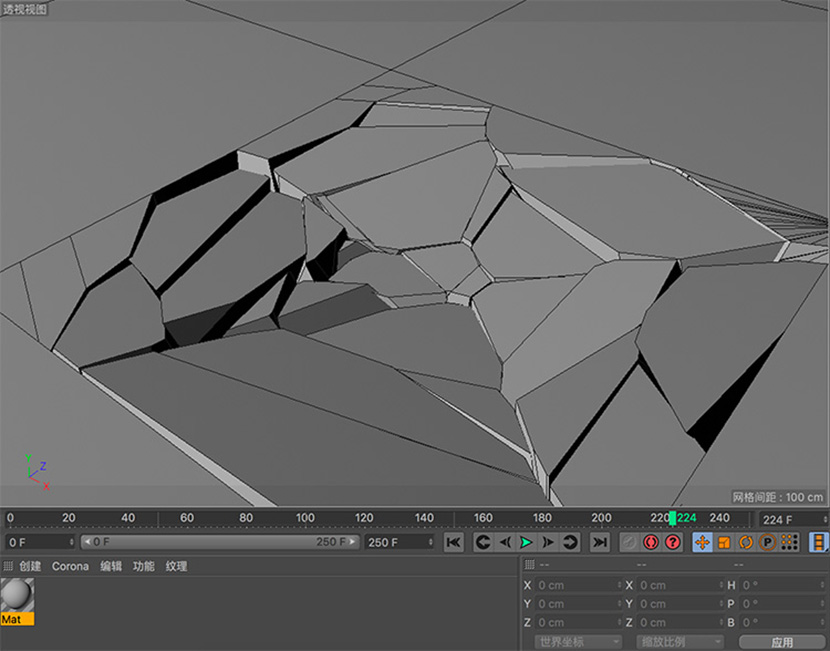Step forward one frame
The width and height of the screenshot is (830, 651).
pyautogui.click(x=548, y=542)
